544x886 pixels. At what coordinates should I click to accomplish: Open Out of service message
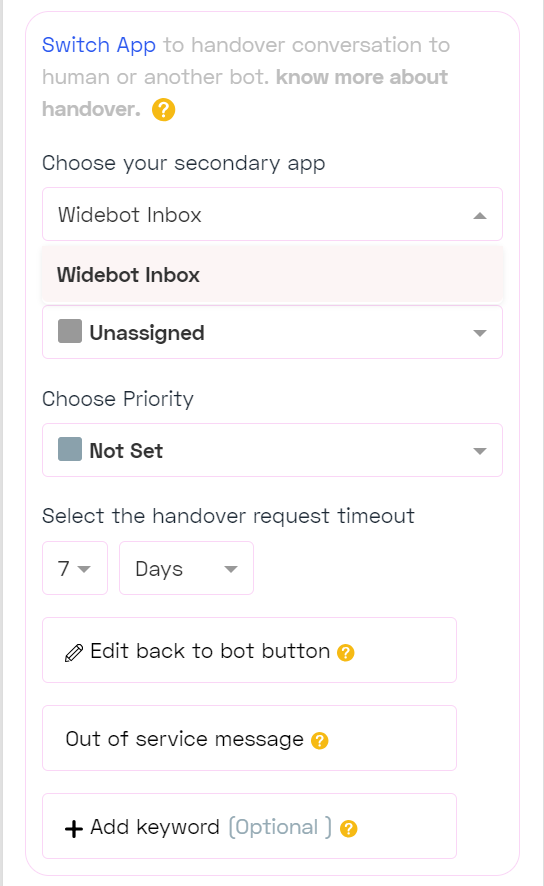tap(249, 738)
